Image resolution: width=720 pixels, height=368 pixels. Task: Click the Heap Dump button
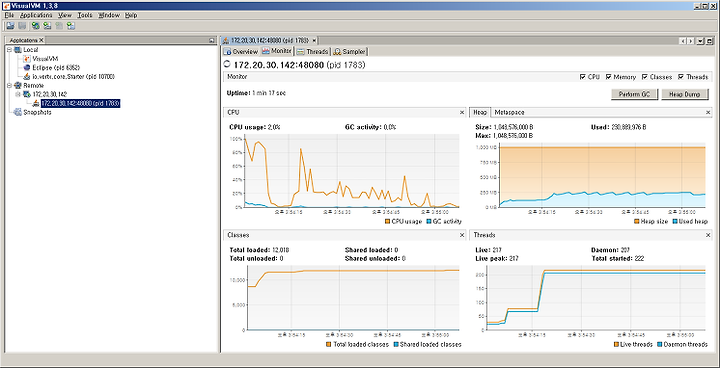click(x=685, y=94)
